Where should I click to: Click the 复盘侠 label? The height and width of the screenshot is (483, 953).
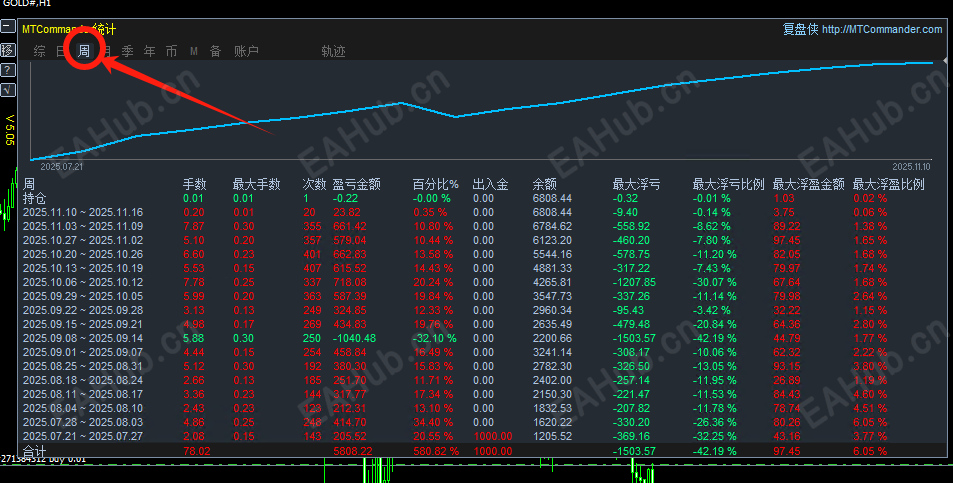[800, 29]
